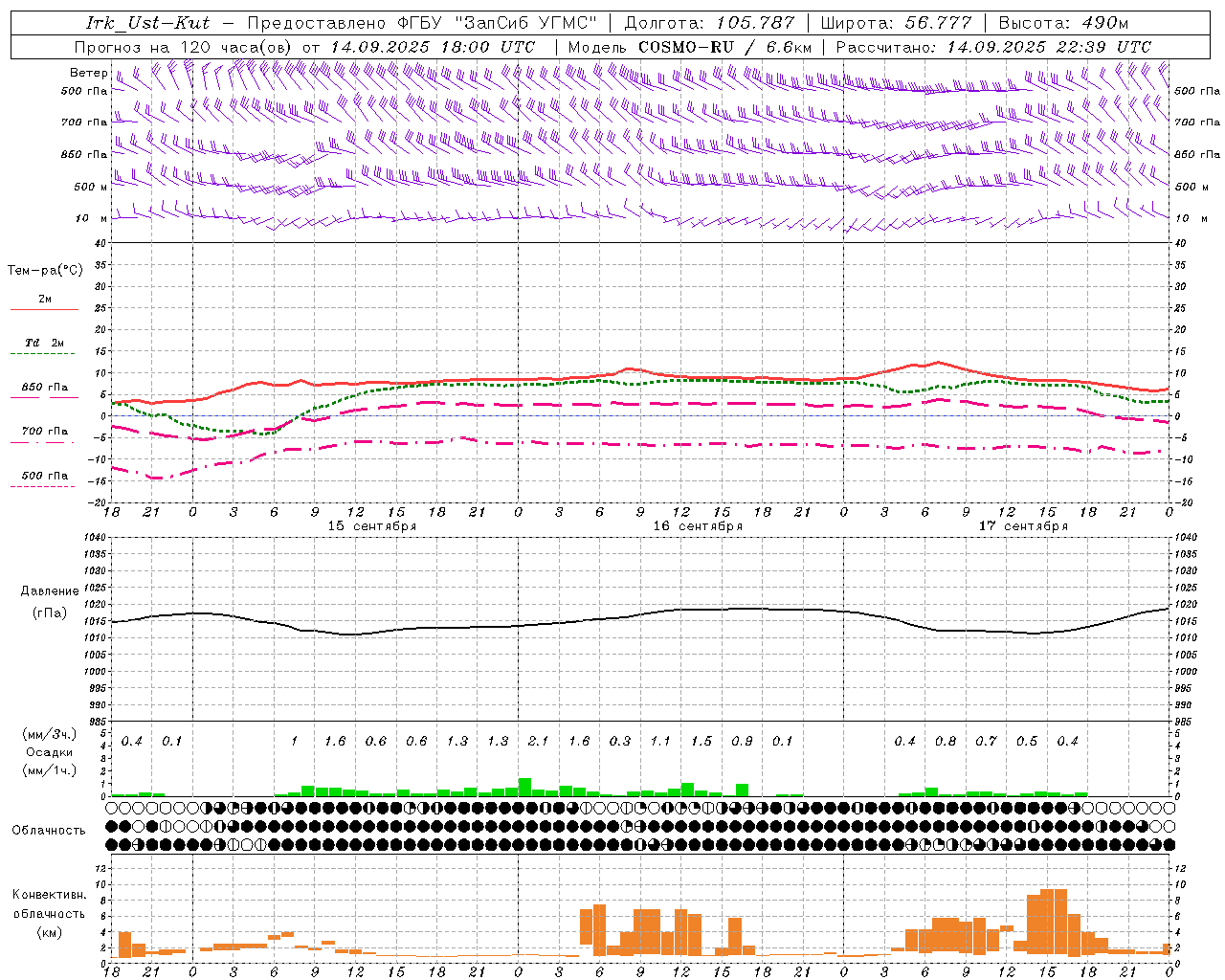The width and height of the screenshot is (1225, 980).
Task: Click the longitude value Долгота: 105.787
Action: (x=709, y=23)
